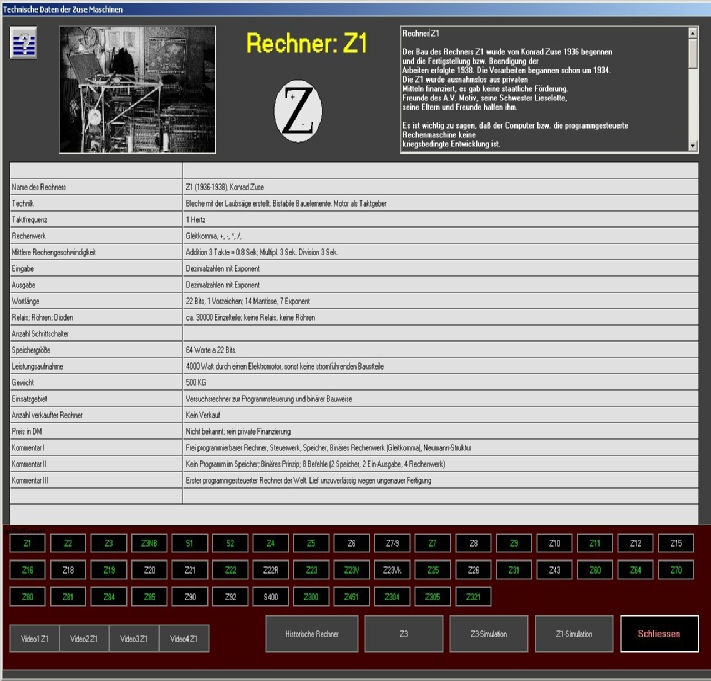Play Video3 Z1
This screenshot has width=711, height=681.
134,638
